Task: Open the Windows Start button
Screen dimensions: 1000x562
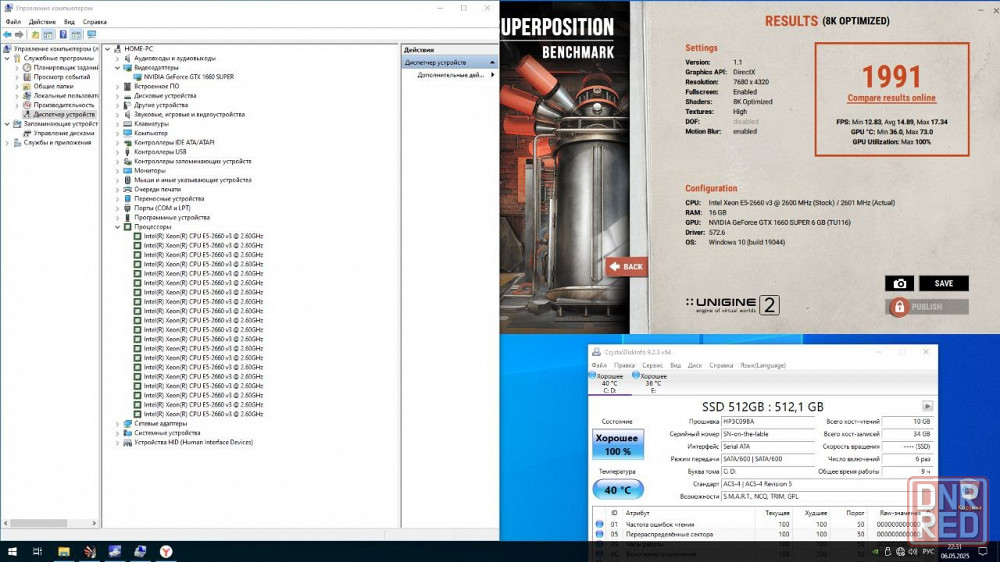Action: (x=11, y=551)
